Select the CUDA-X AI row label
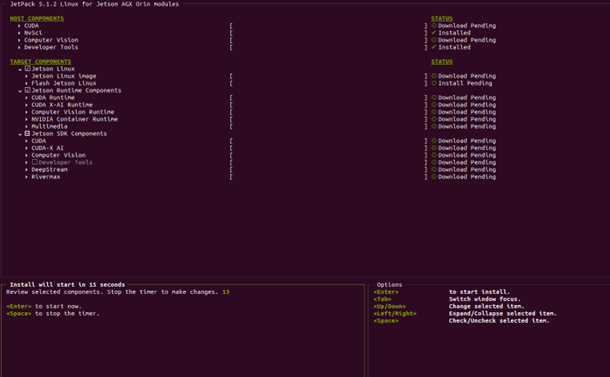The width and height of the screenshot is (610, 377). [x=47, y=148]
